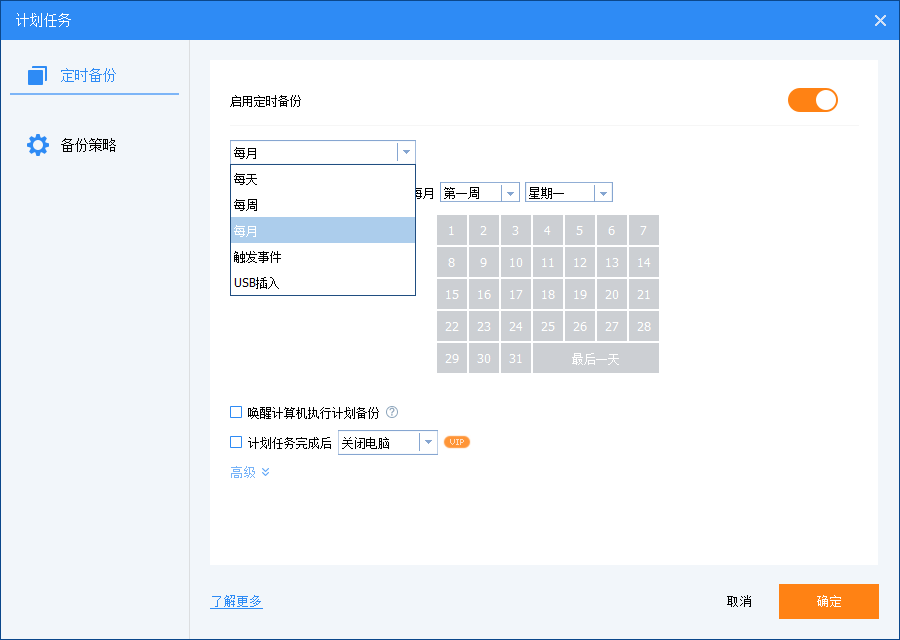This screenshot has width=900, height=640.
Task: Click the orange VIP badge
Action: [457, 442]
